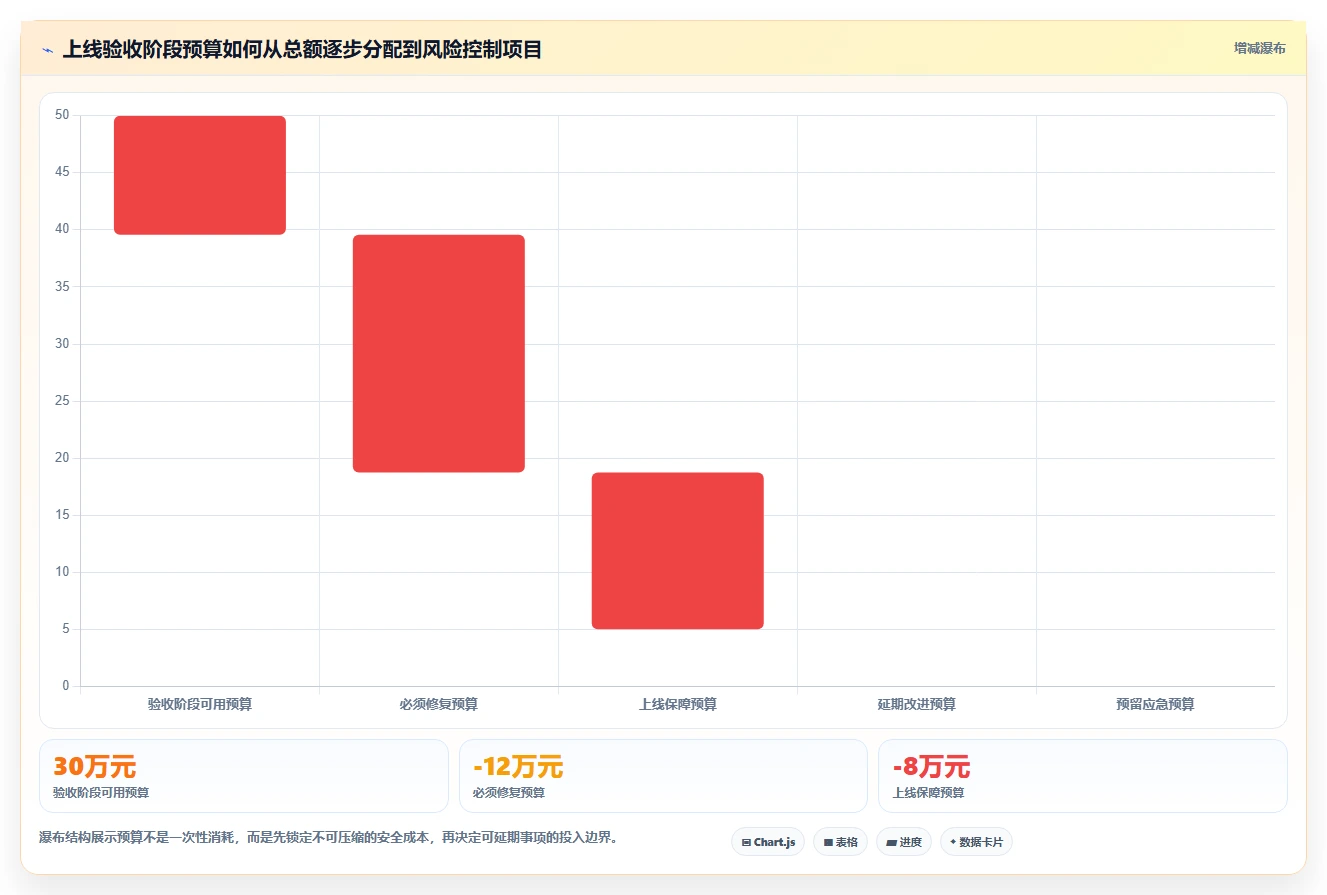Click the 进度 tag chip
The width and height of the screenshot is (1327, 895).
[904, 842]
